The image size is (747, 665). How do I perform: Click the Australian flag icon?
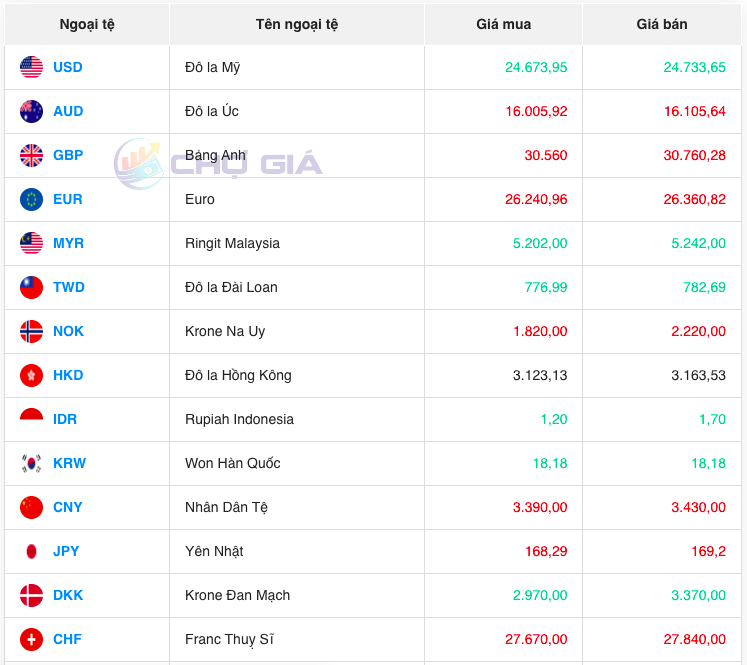[x=31, y=111]
